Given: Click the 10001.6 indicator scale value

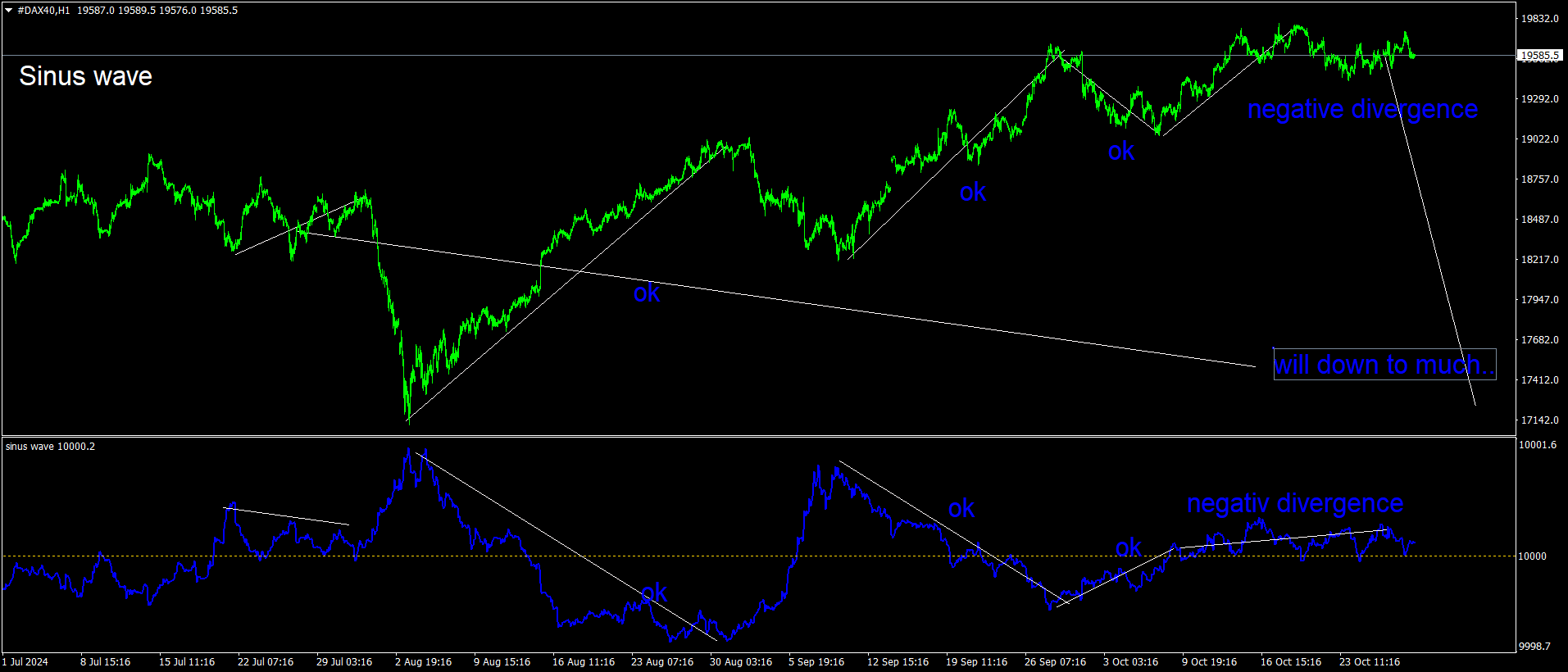Looking at the screenshot, I should point(1538,445).
